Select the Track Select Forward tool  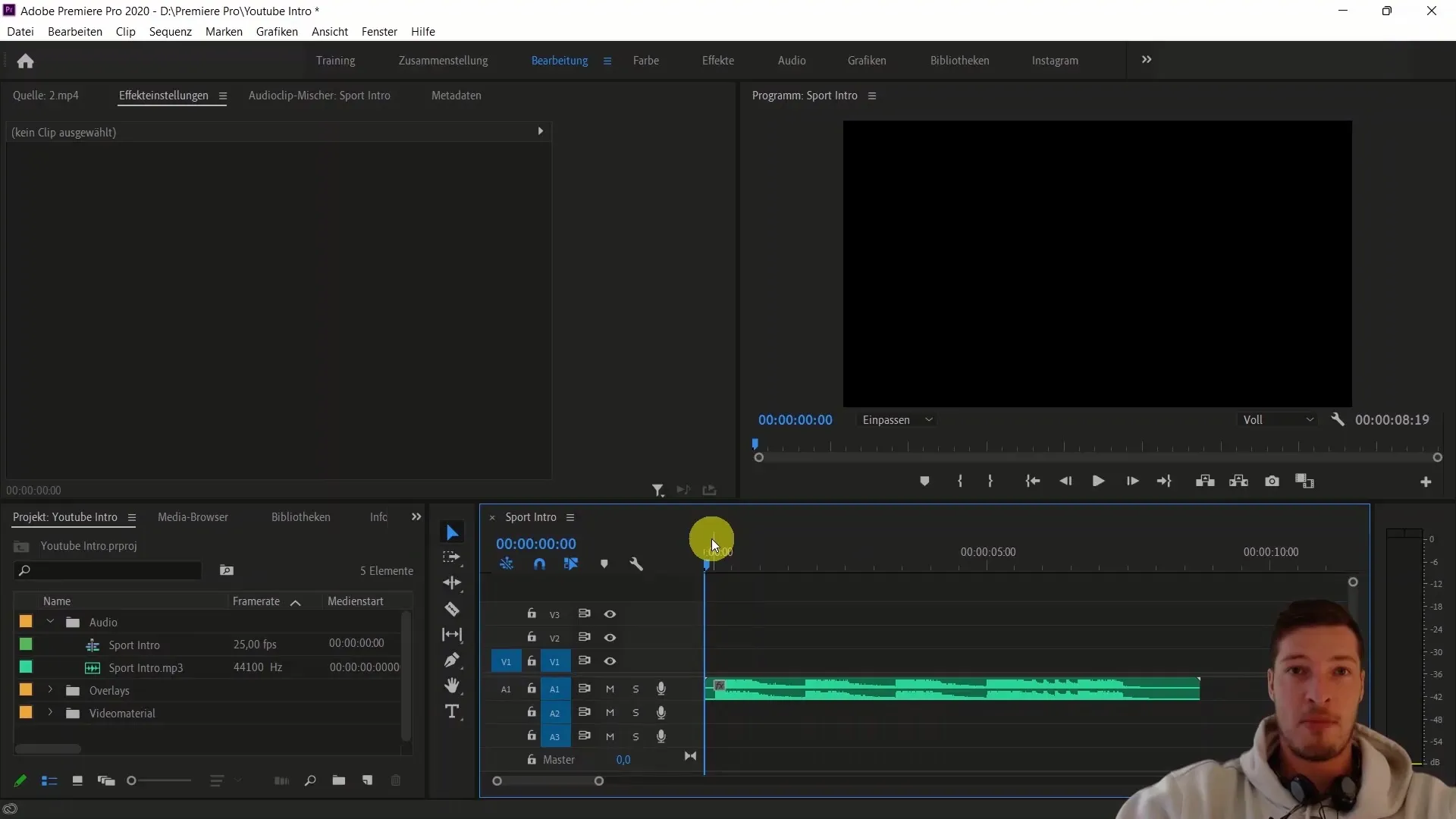(x=452, y=557)
